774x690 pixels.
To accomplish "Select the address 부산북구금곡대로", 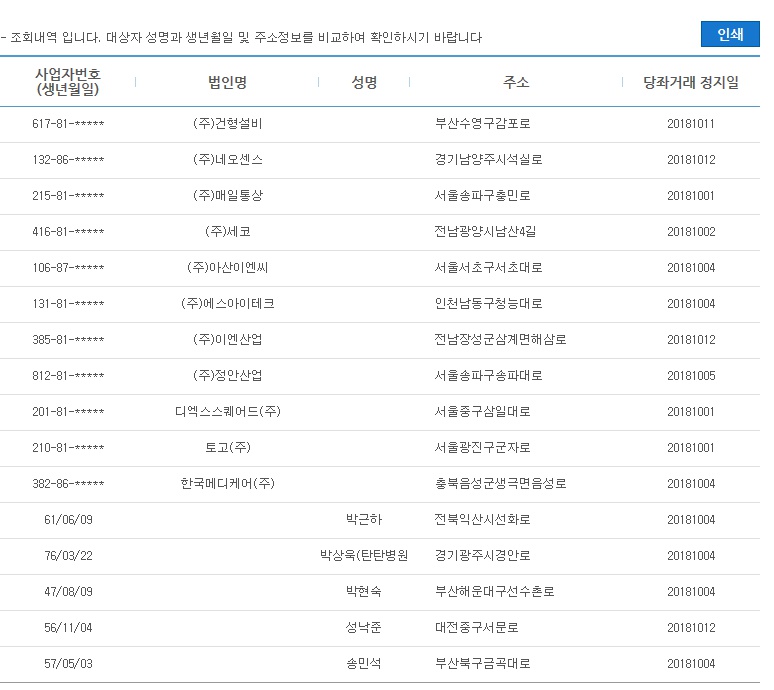I will [482, 664].
